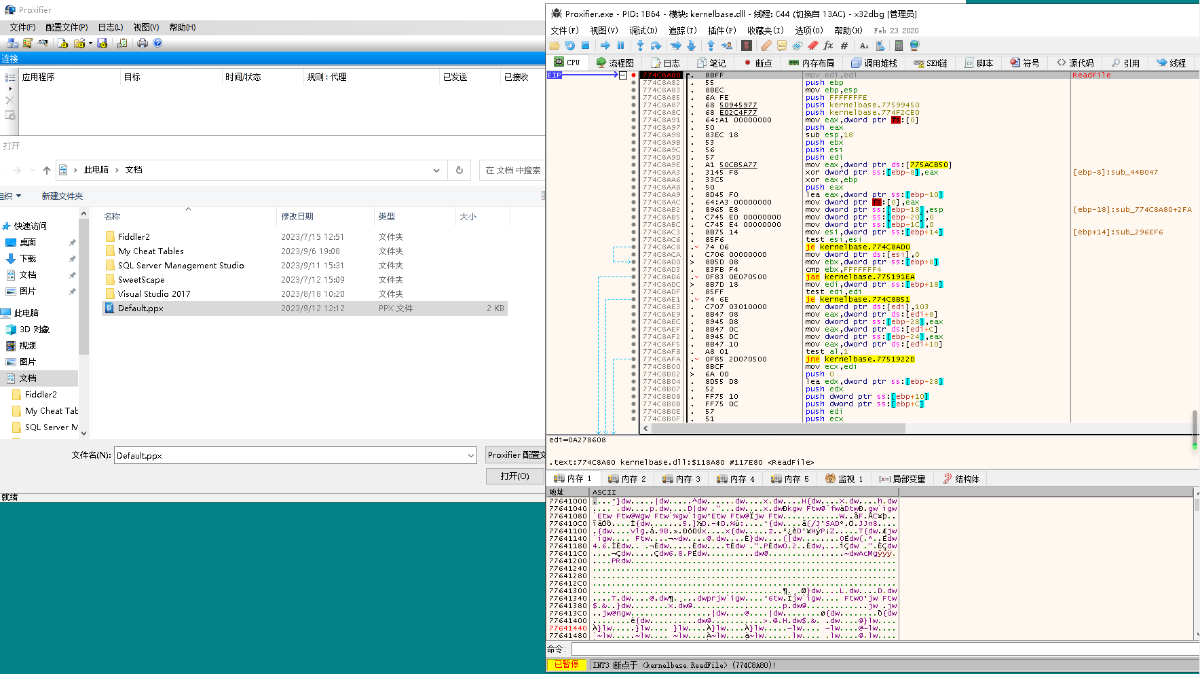
Task: Switch to the 断点 breakpoints tab
Action: click(758, 62)
